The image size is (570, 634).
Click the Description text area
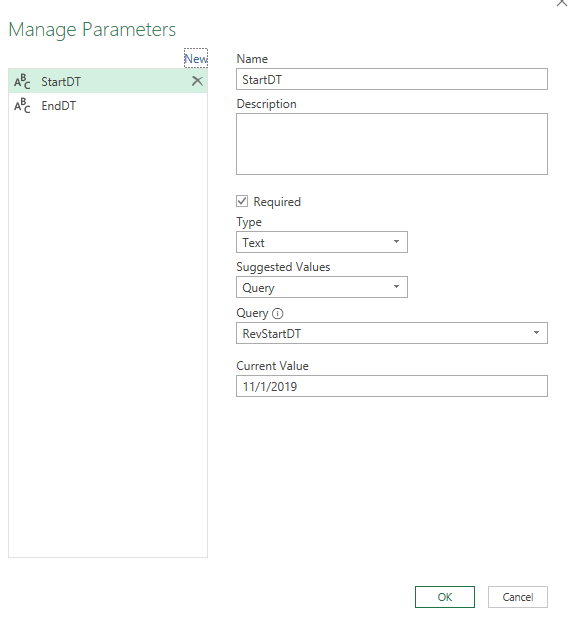(x=392, y=144)
